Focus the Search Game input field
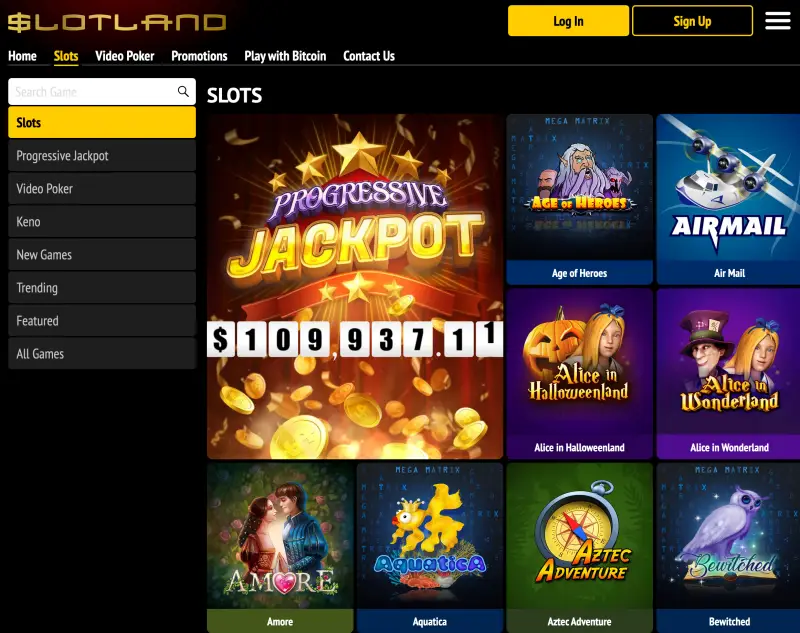The image size is (800, 633). point(93,92)
